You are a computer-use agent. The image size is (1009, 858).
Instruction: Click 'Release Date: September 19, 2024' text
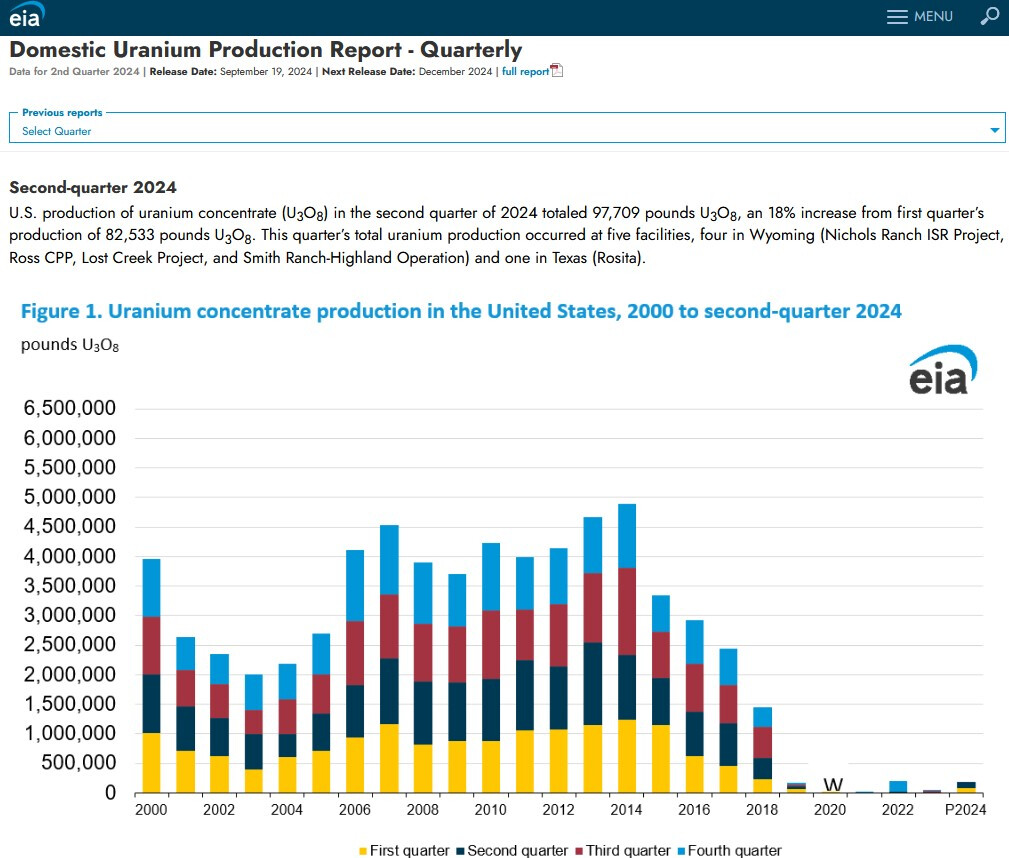pyautogui.click(x=230, y=71)
